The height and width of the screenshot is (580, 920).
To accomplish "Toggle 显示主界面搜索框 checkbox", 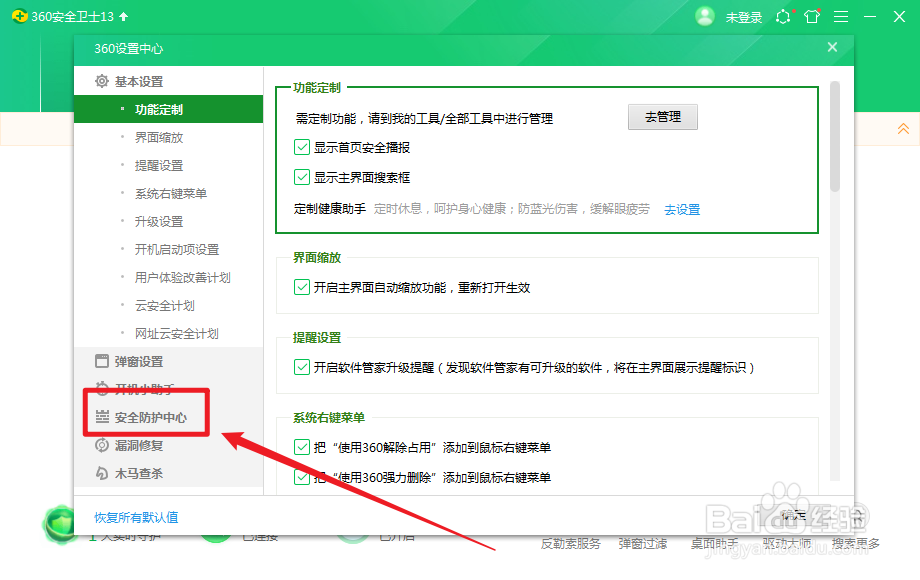I will [302, 177].
